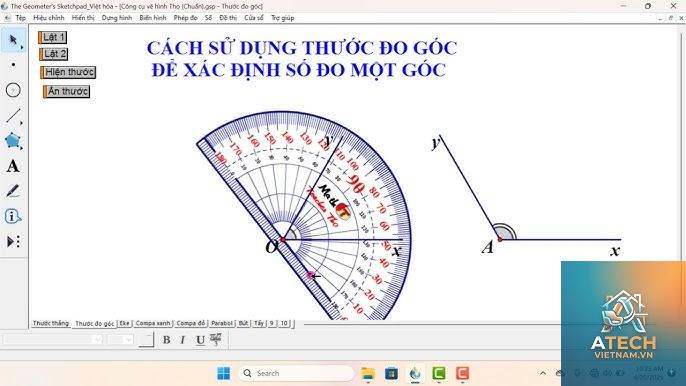Screen dimensions: 686x386
Task: Click the magenta point on the protractor edge
Action: pyautogui.click(x=310, y=275)
